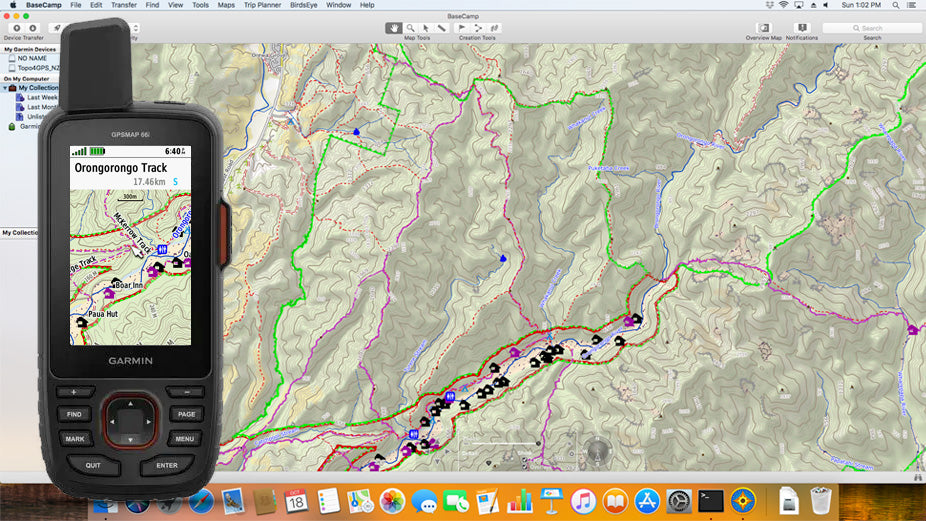Image resolution: width=926 pixels, height=521 pixels.
Task: Click the blue water drop near Puketaha valley
Action: (x=503, y=258)
